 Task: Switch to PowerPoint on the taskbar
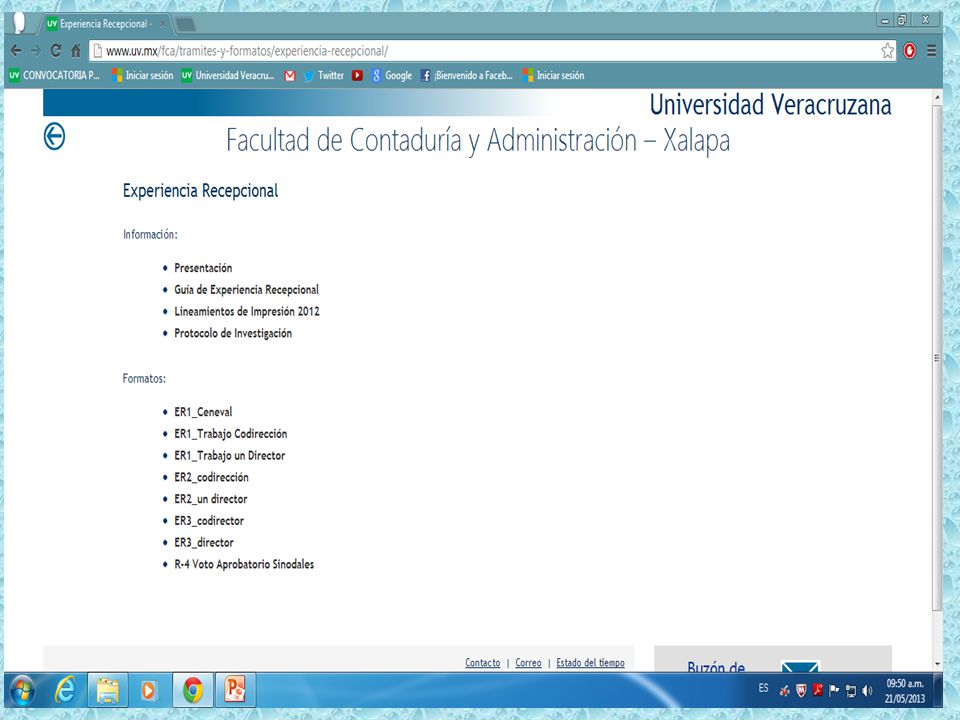tap(235, 691)
